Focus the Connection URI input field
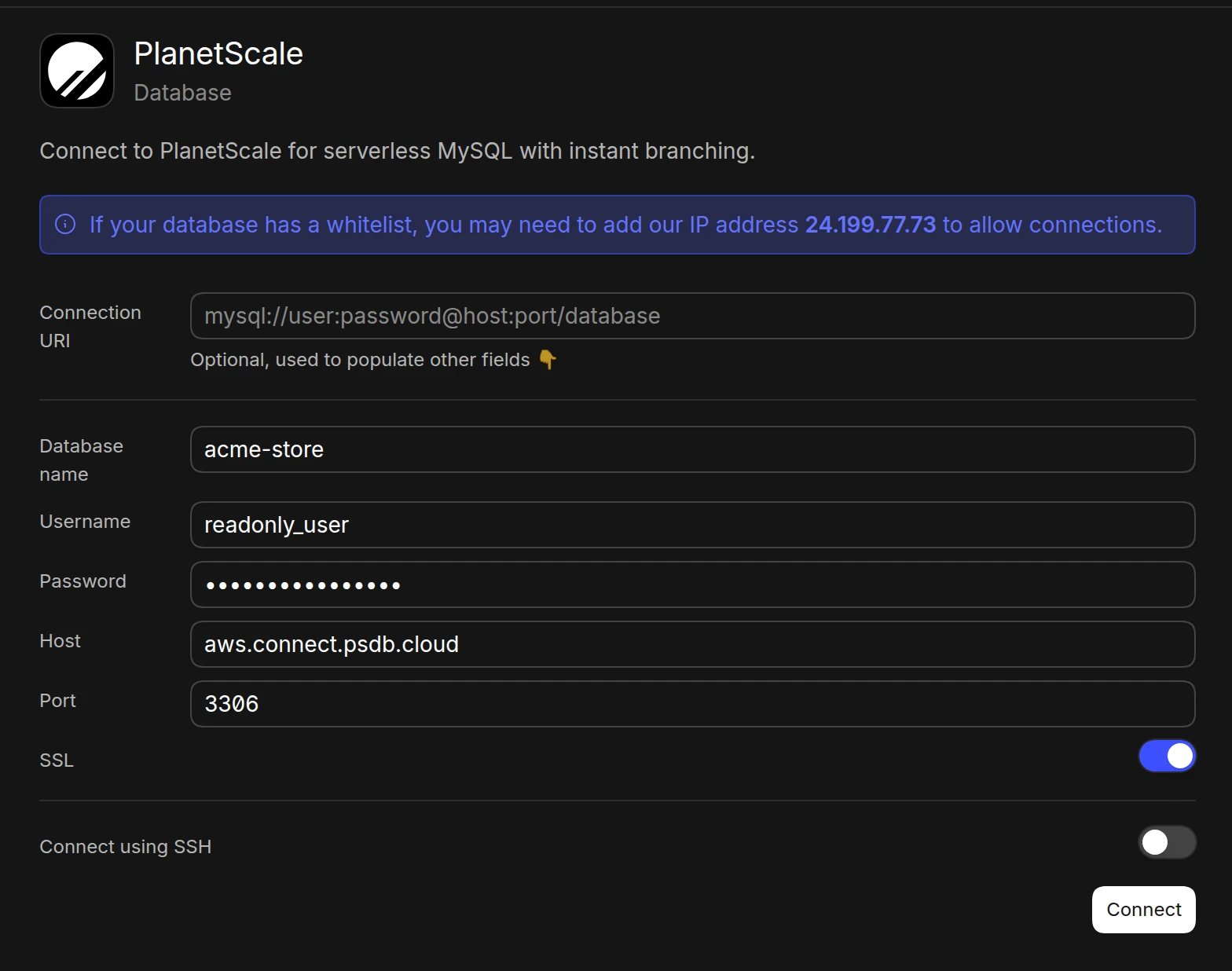Image resolution: width=1232 pixels, height=971 pixels. point(692,316)
